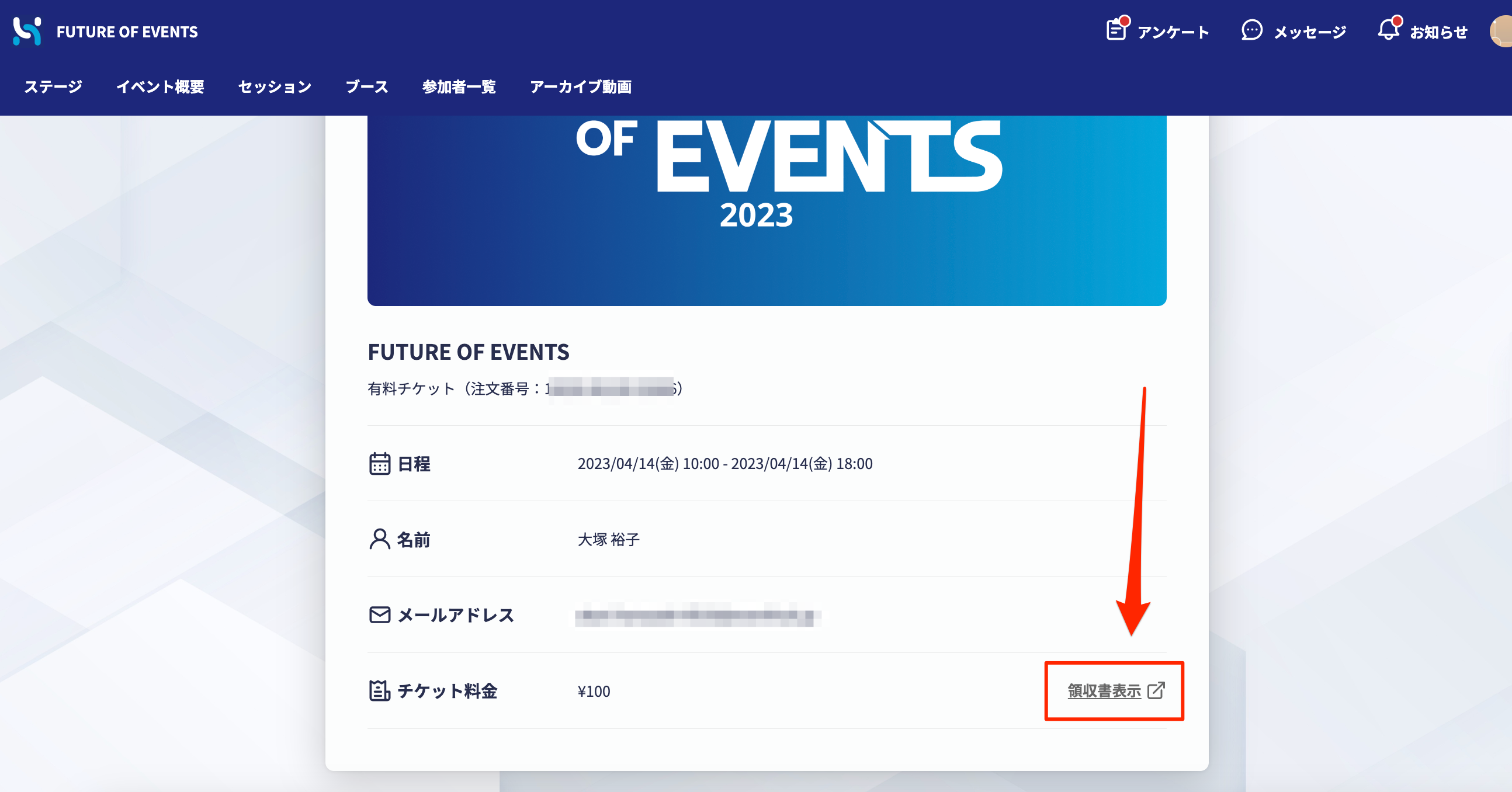View the 参加者一覧 tab
The width and height of the screenshot is (1512, 792).
pyautogui.click(x=459, y=87)
